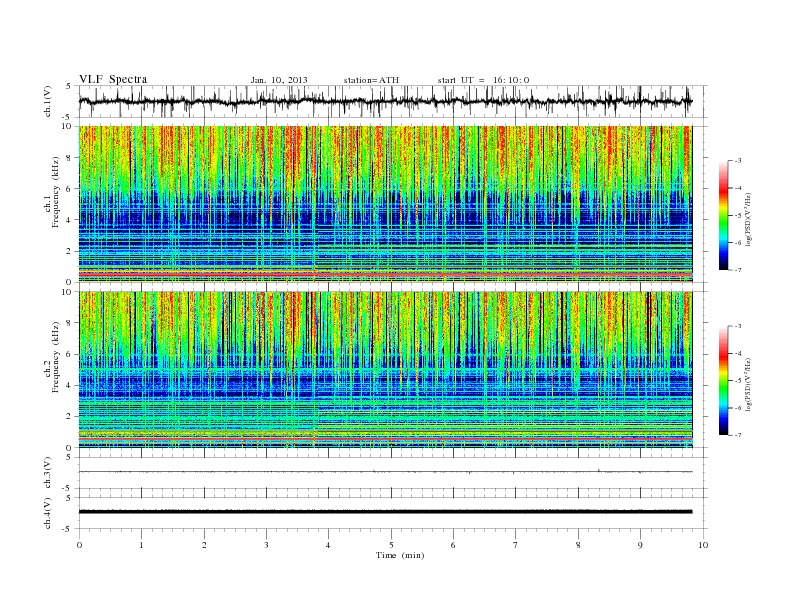Screen dimensions: 792x612
Task: Click the time axis tick label '8'
Action: tap(578, 545)
